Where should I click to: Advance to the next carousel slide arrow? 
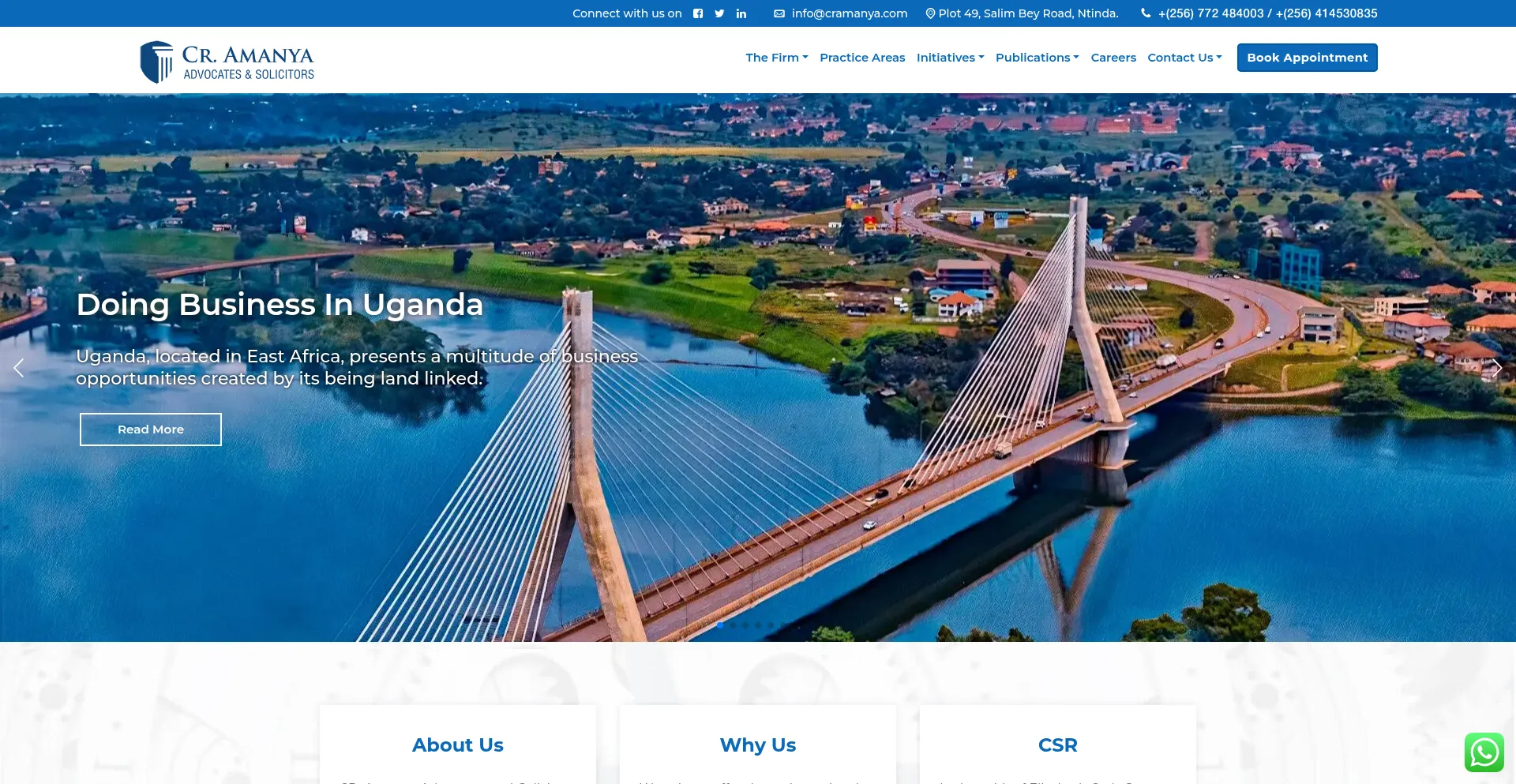point(1496,368)
